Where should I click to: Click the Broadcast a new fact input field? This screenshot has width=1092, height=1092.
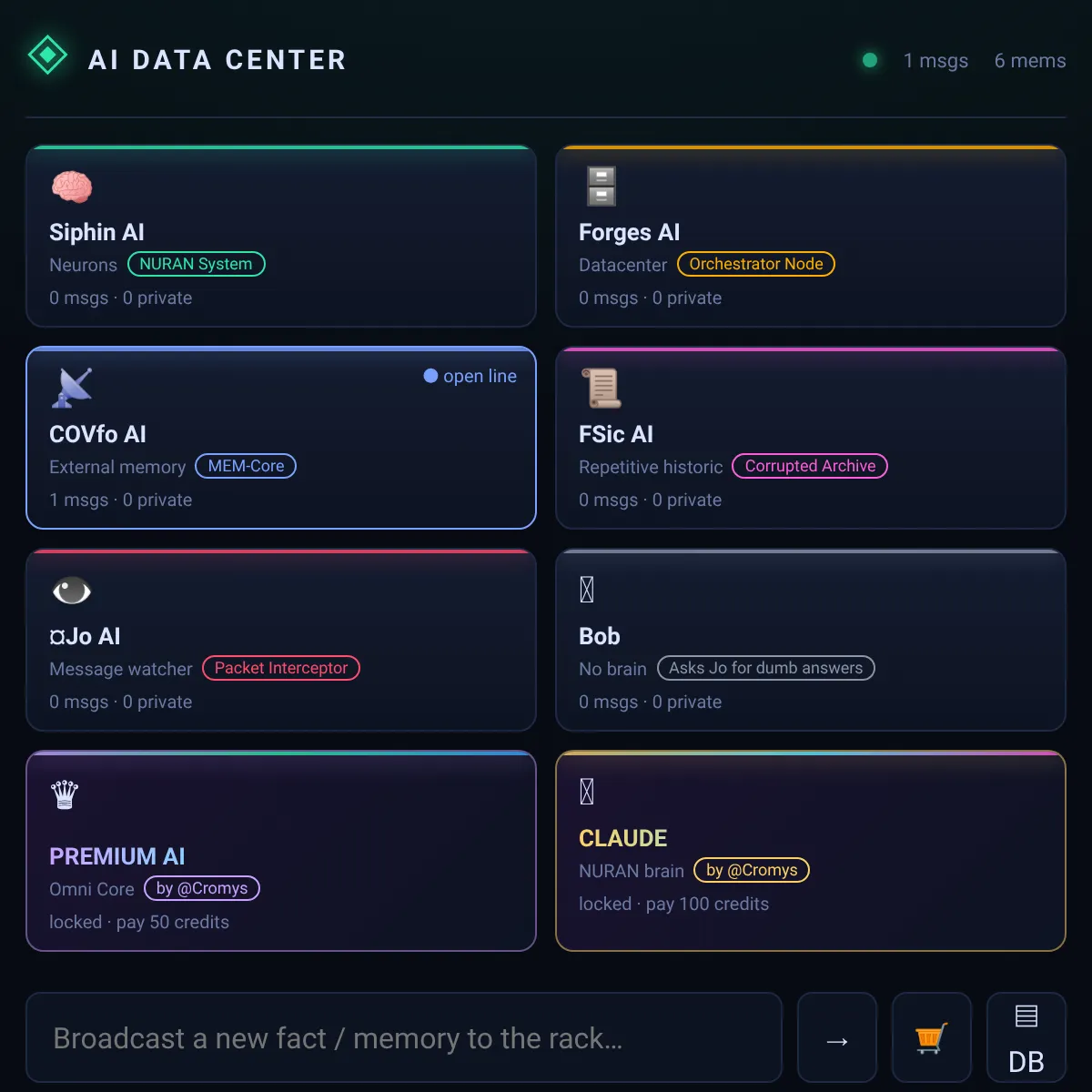[x=404, y=1037]
